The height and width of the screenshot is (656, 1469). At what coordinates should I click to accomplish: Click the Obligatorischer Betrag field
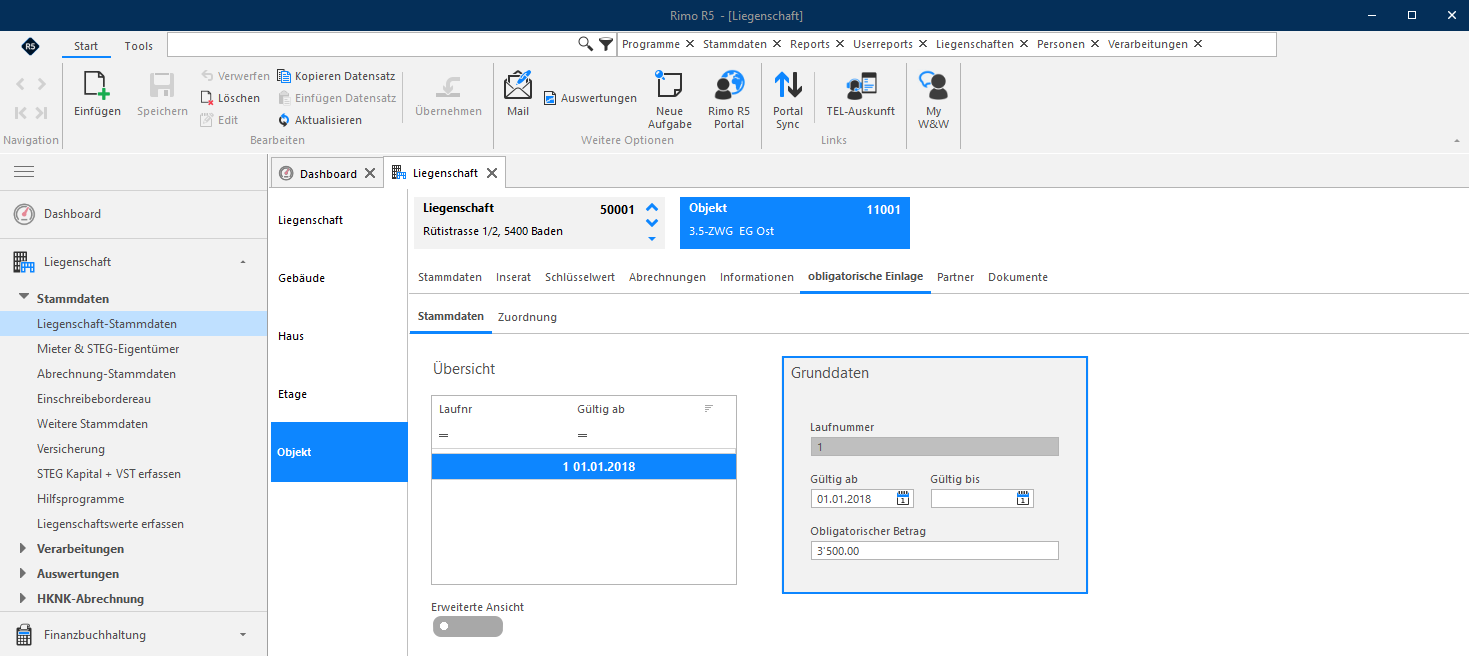[934, 551]
